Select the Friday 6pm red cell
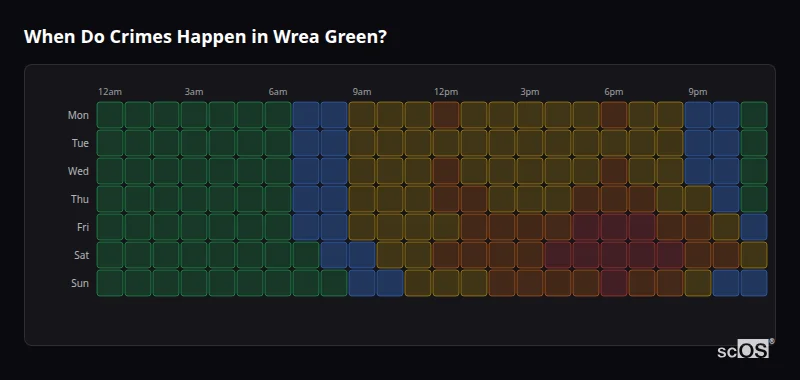This screenshot has height=380, width=800. click(x=614, y=227)
